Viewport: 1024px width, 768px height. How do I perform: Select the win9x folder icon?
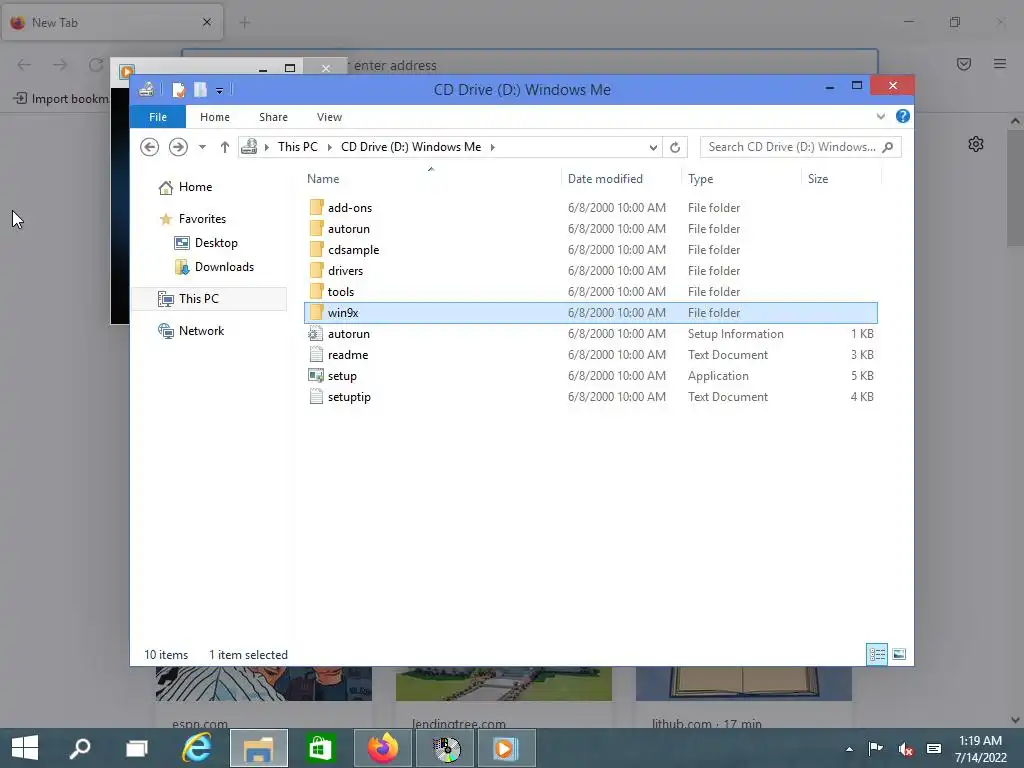[316, 312]
